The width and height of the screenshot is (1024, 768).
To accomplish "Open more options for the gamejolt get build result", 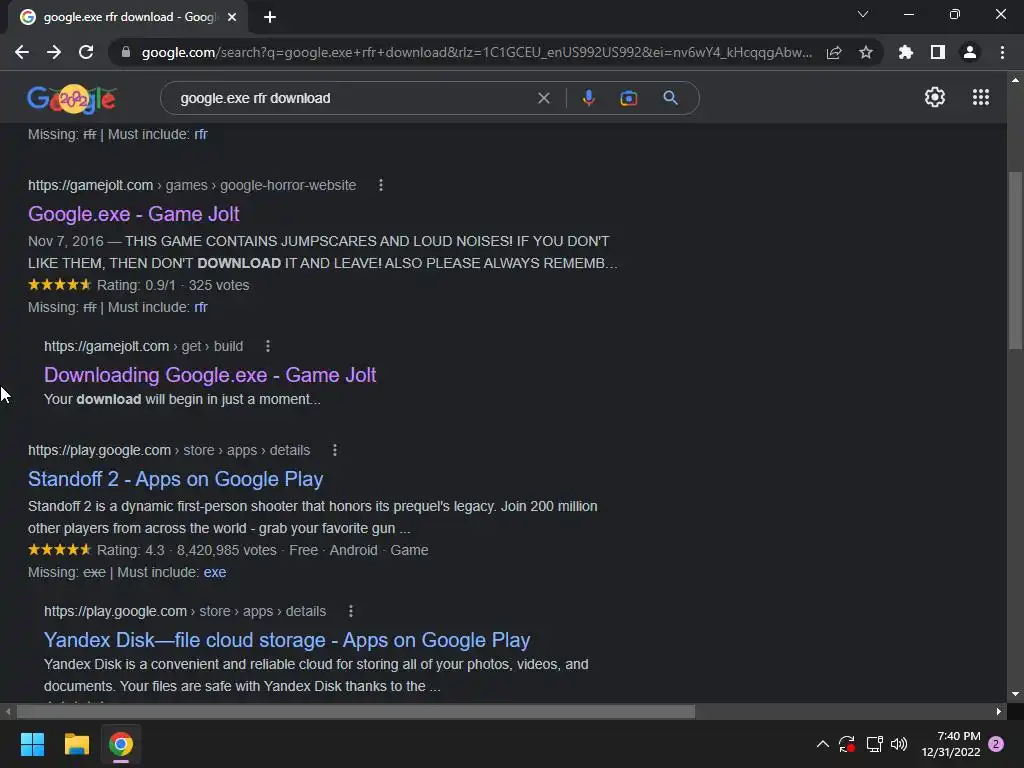I will coord(268,346).
